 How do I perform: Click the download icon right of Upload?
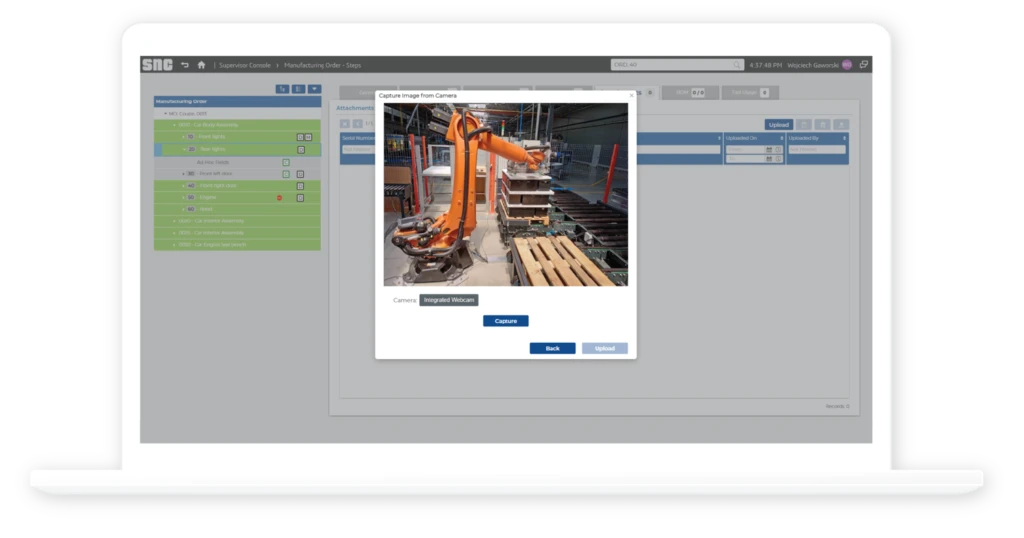click(x=803, y=125)
